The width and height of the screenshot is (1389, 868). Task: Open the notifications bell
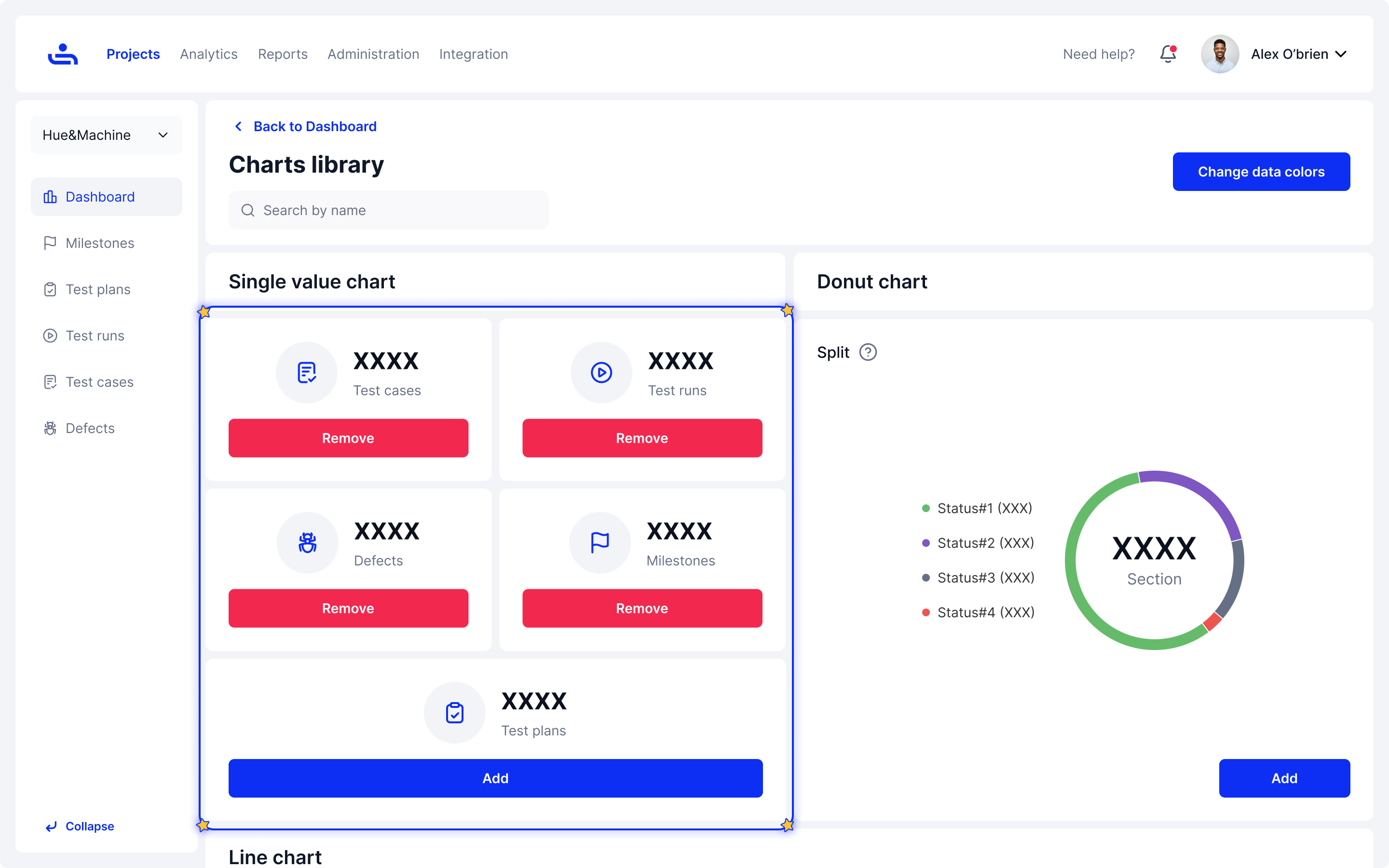[x=1168, y=54]
